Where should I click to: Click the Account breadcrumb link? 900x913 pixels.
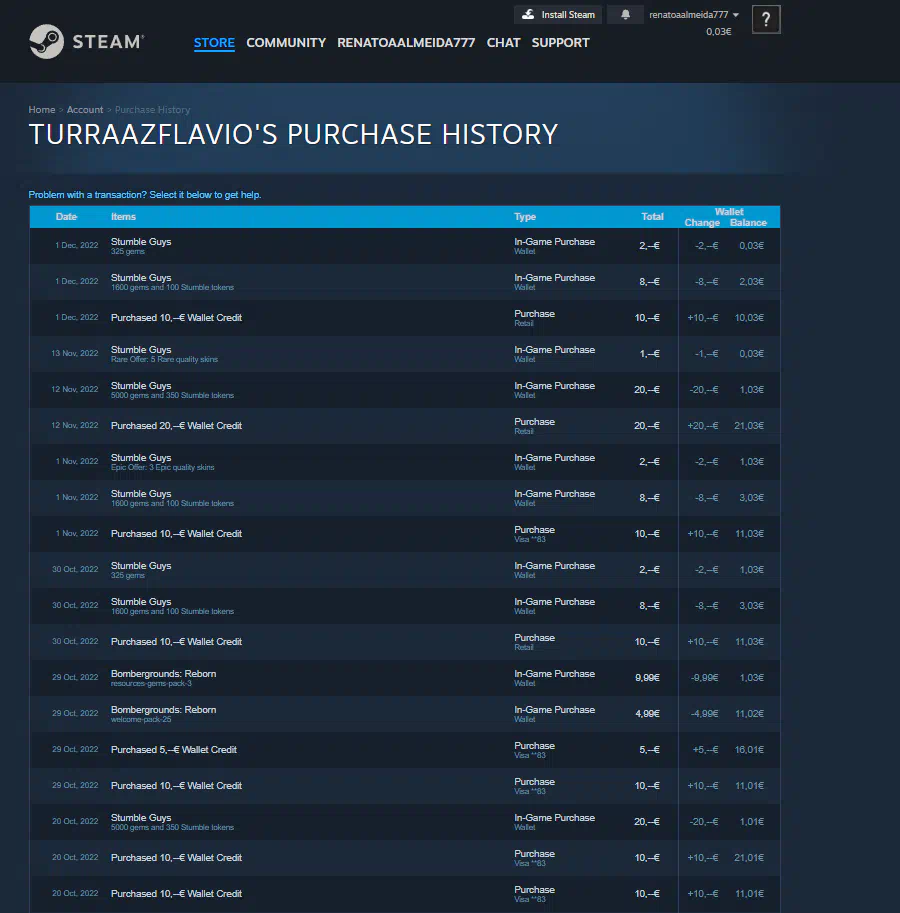pyautogui.click(x=85, y=110)
